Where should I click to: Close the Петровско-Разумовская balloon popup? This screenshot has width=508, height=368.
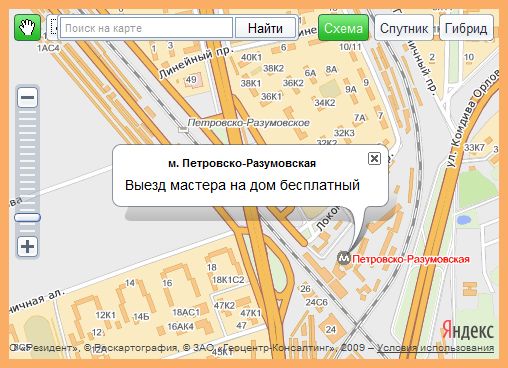point(374,158)
